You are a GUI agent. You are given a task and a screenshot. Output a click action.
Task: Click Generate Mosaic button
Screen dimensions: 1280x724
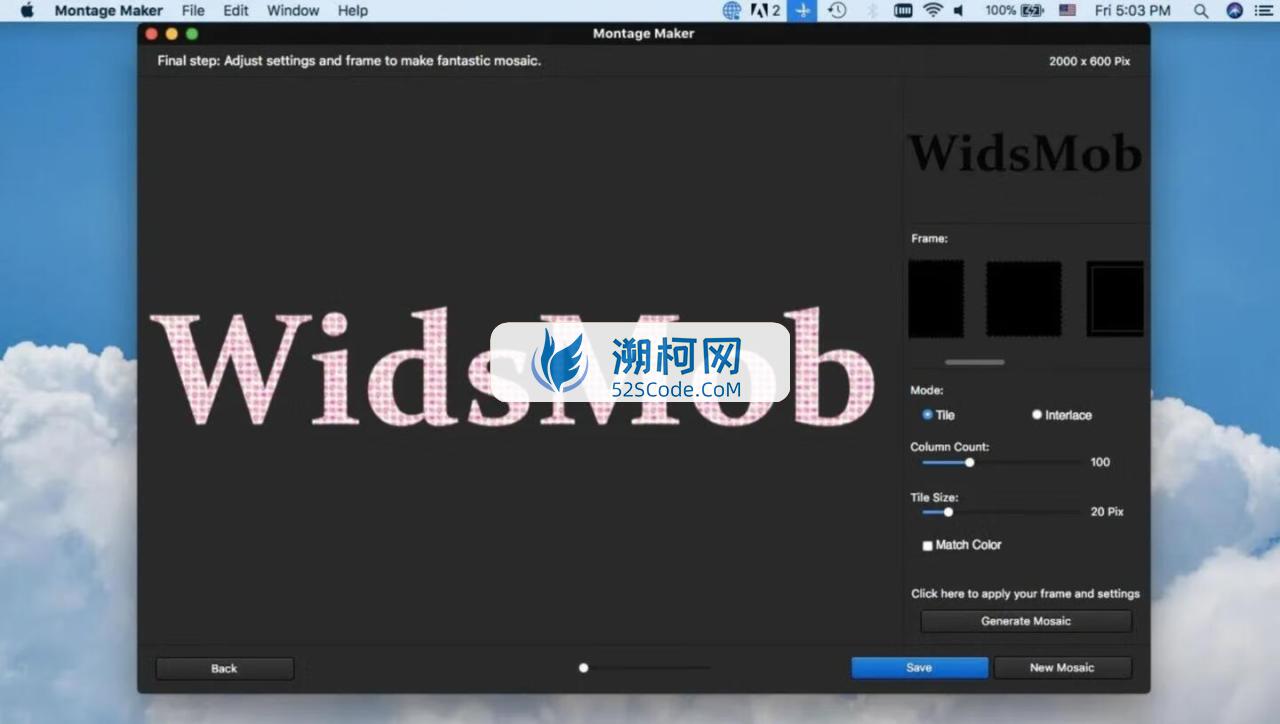click(1026, 621)
